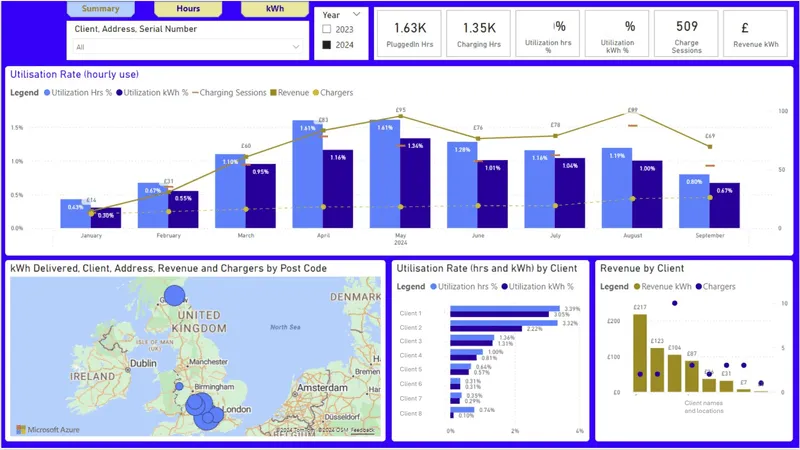Expand the Year slicer chevron

point(357,14)
